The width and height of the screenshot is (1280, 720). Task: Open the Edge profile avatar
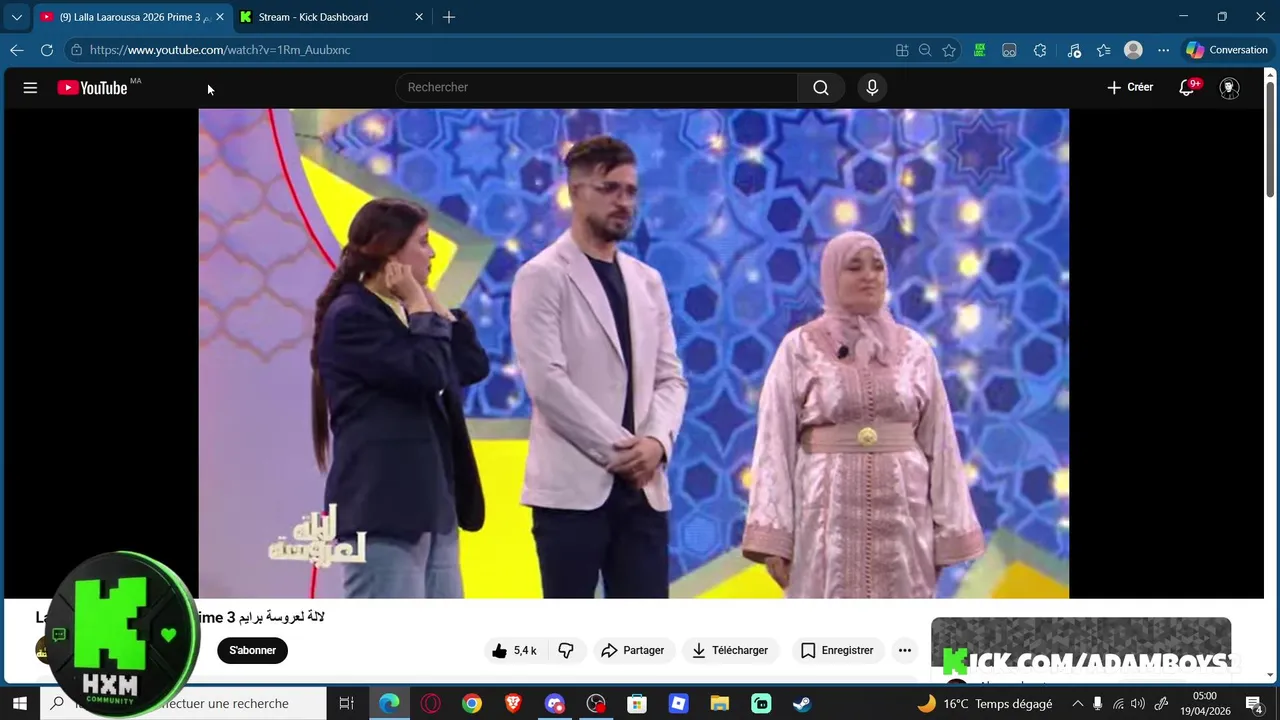[x=1133, y=50]
